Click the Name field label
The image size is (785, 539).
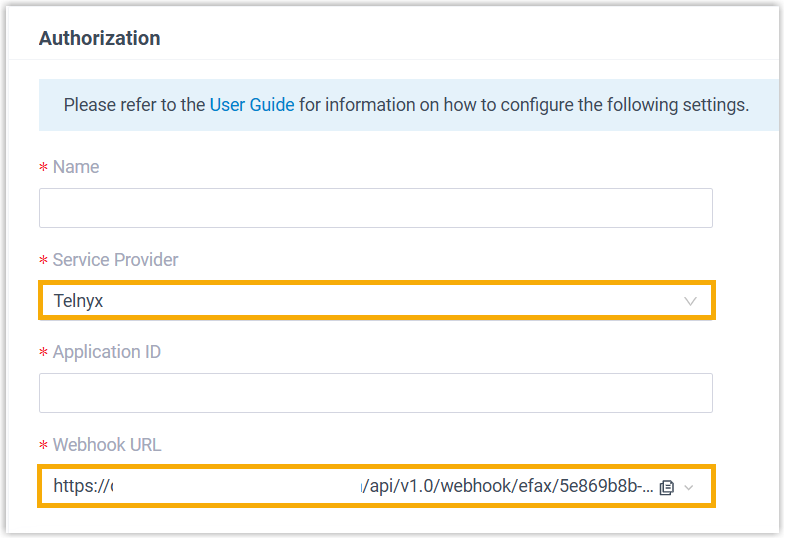(x=76, y=167)
